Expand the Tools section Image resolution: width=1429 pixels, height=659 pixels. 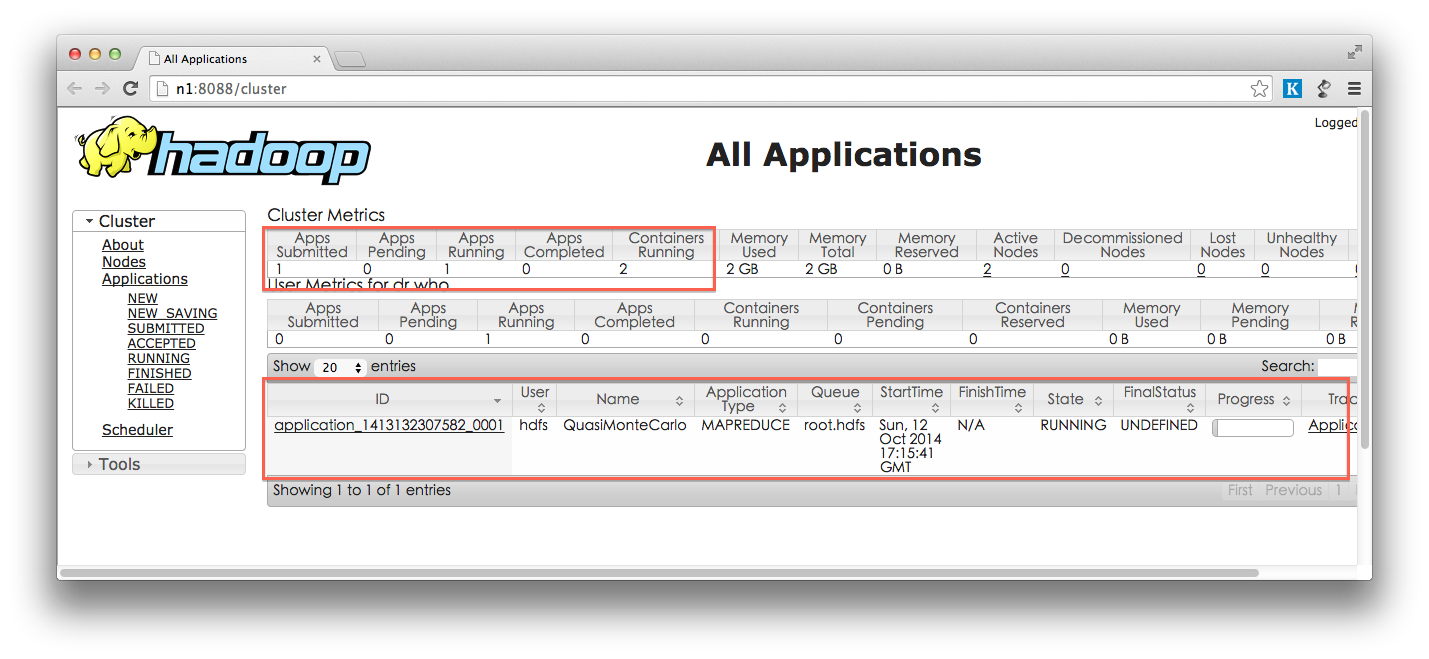(90, 464)
